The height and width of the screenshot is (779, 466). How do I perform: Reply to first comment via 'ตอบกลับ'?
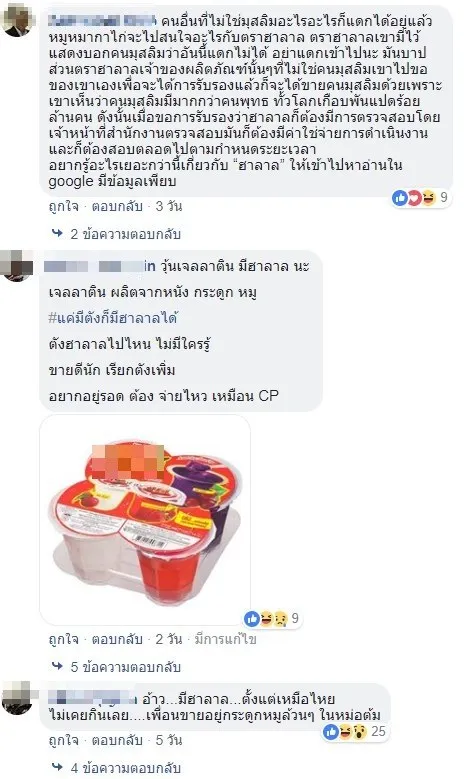click(x=117, y=206)
